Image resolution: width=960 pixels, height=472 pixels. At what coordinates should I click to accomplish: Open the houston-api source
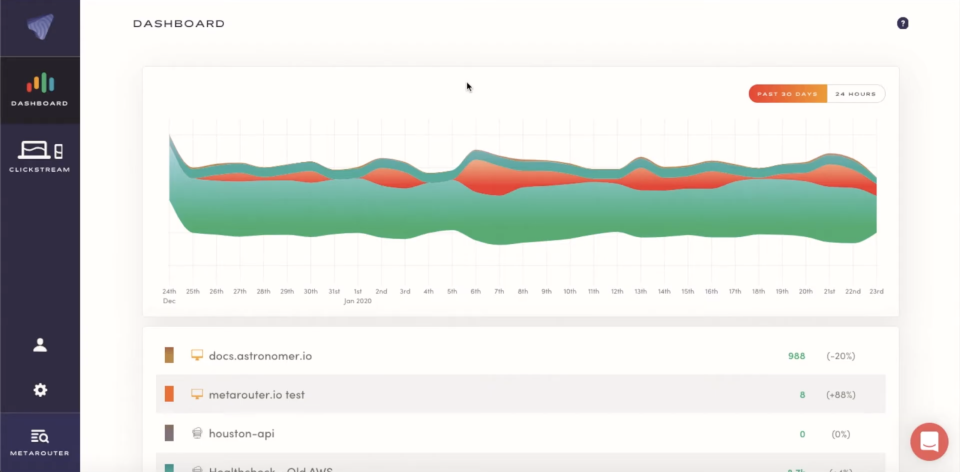(x=241, y=434)
